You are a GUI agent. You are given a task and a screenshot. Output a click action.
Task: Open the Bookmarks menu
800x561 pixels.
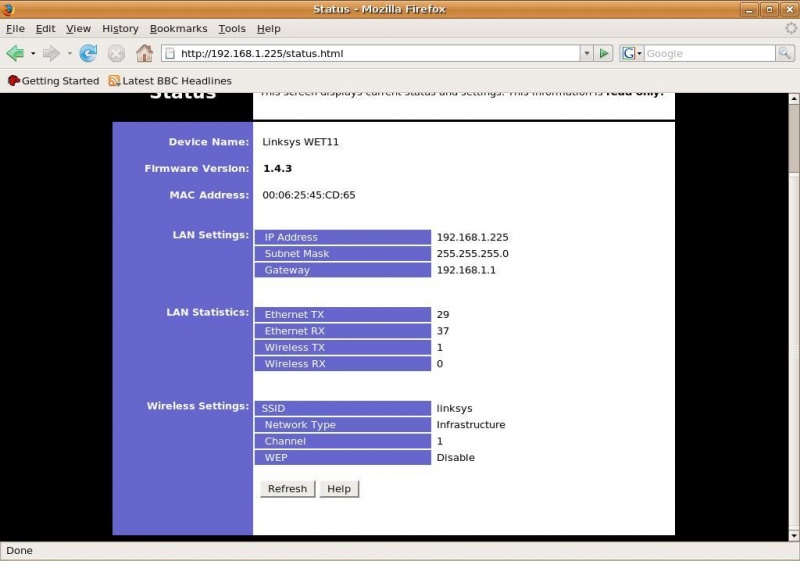pos(179,29)
